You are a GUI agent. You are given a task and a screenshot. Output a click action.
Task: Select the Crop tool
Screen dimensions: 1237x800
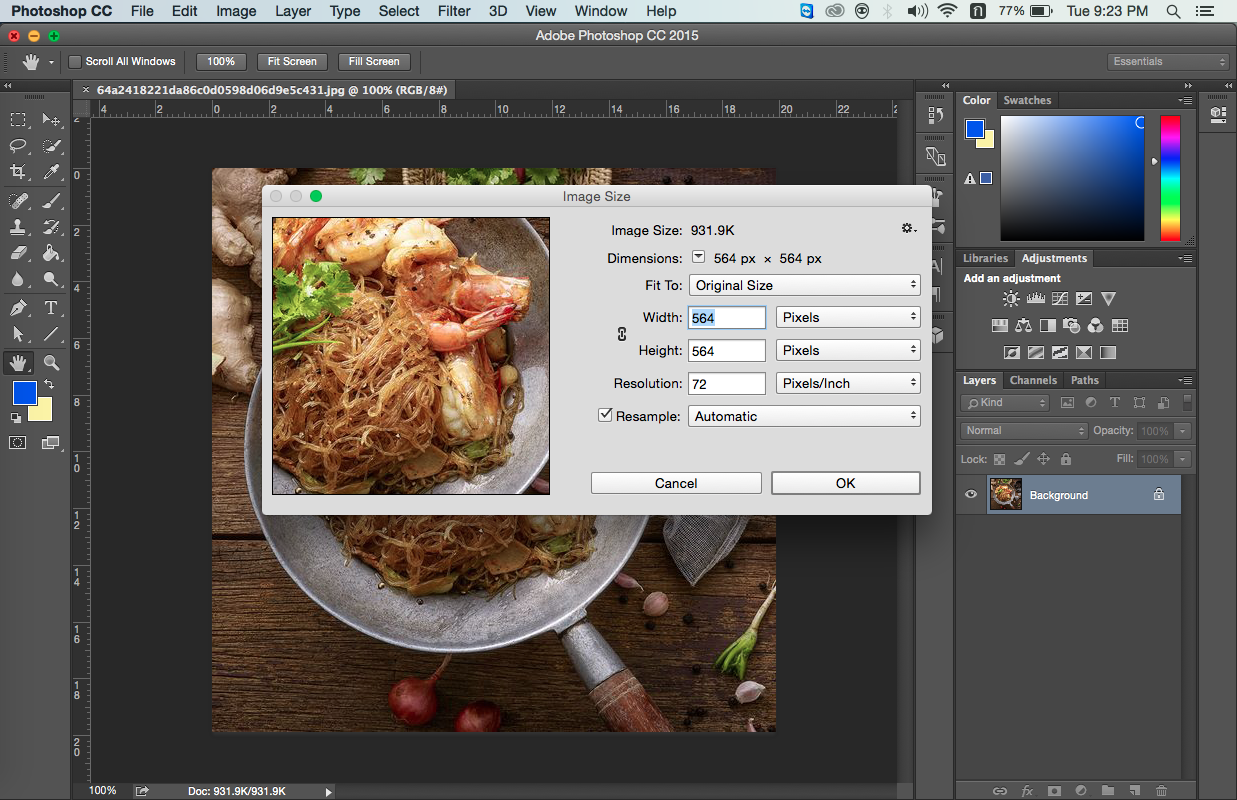(18, 172)
